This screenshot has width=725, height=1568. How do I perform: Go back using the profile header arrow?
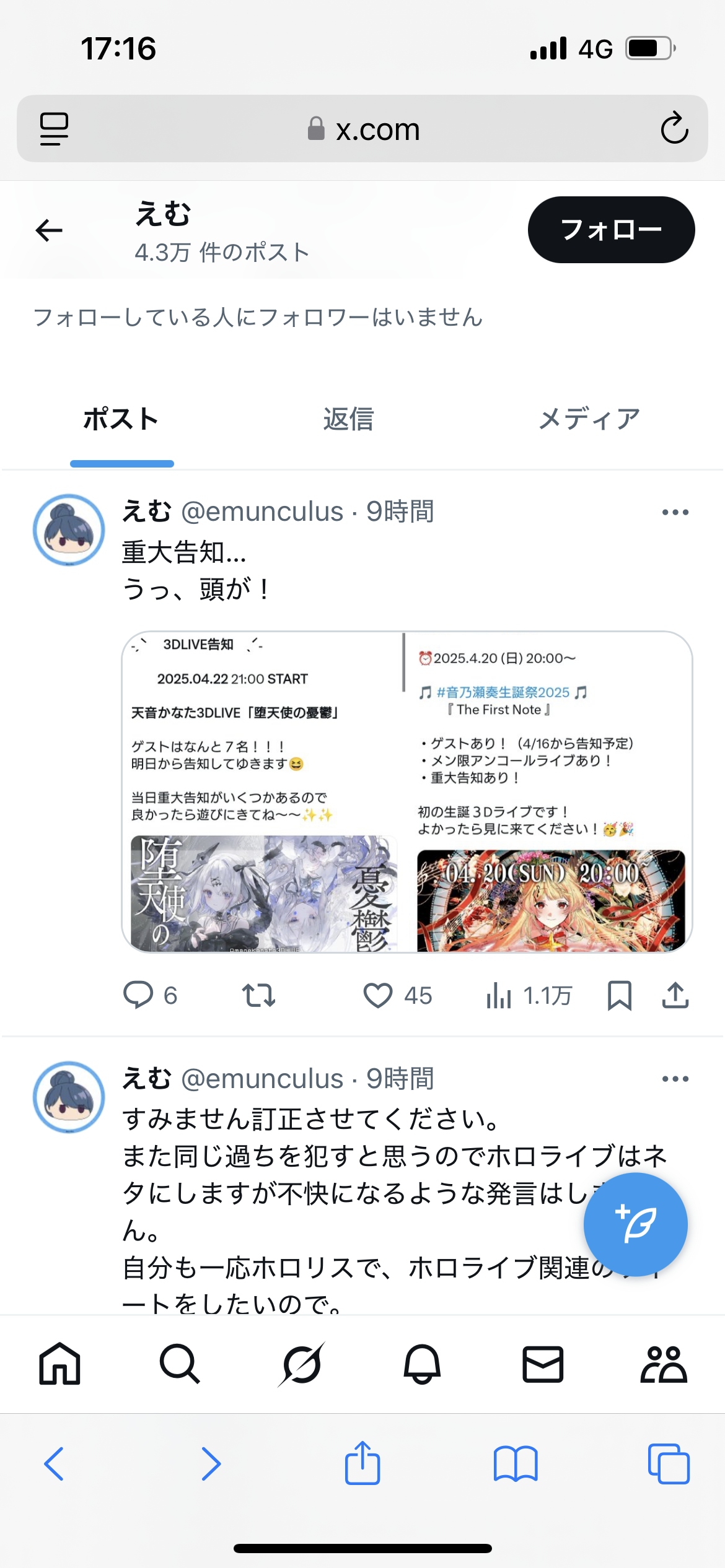pyautogui.click(x=50, y=230)
